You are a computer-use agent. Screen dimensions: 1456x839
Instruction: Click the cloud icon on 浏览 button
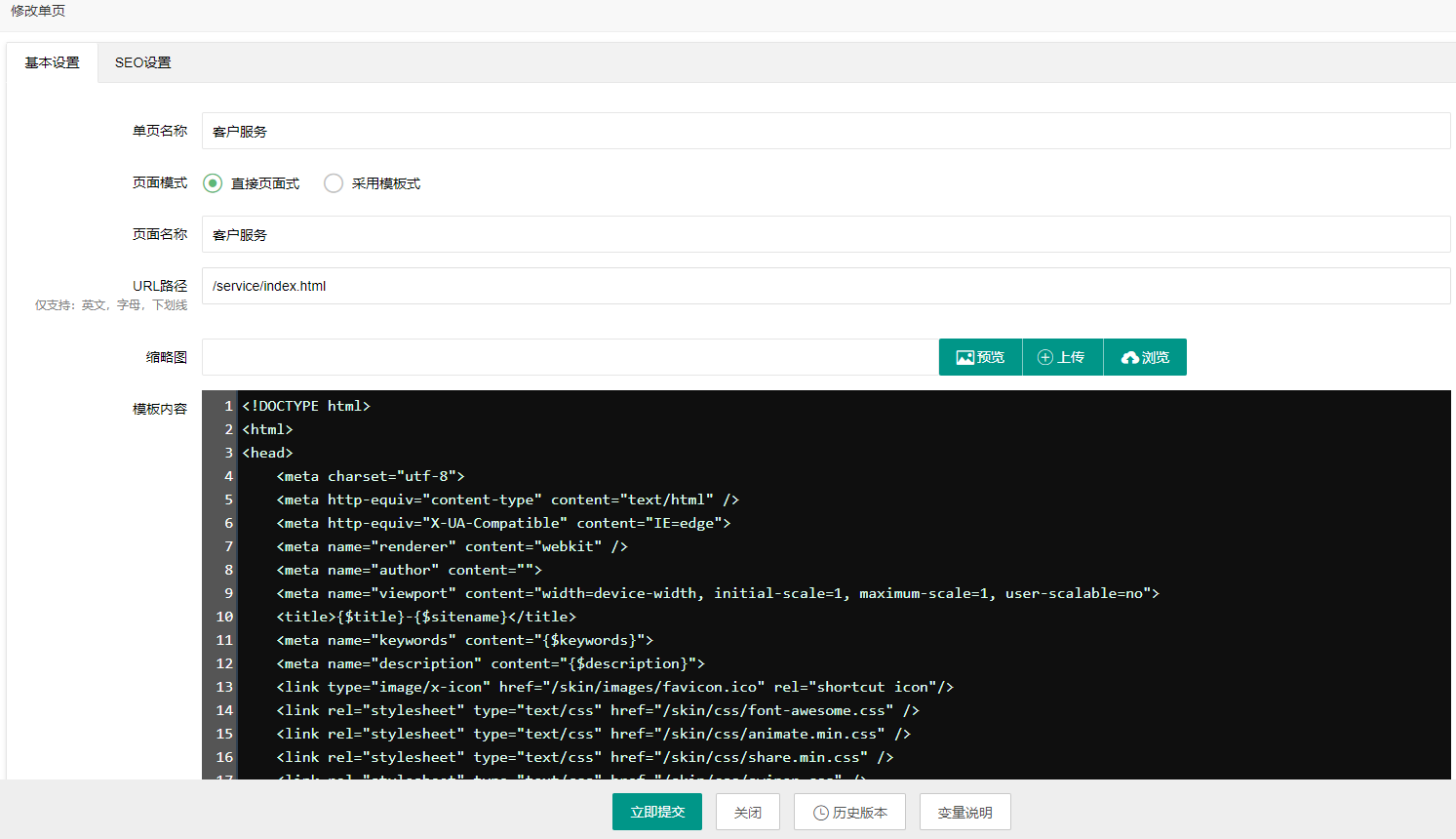point(1130,358)
